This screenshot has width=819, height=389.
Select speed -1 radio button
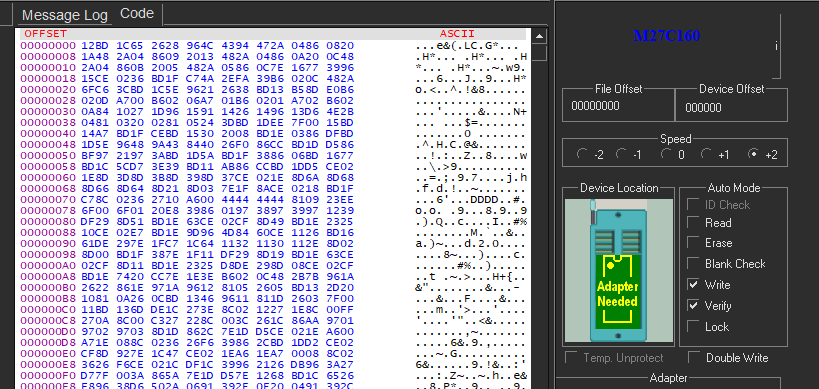(621, 155)
